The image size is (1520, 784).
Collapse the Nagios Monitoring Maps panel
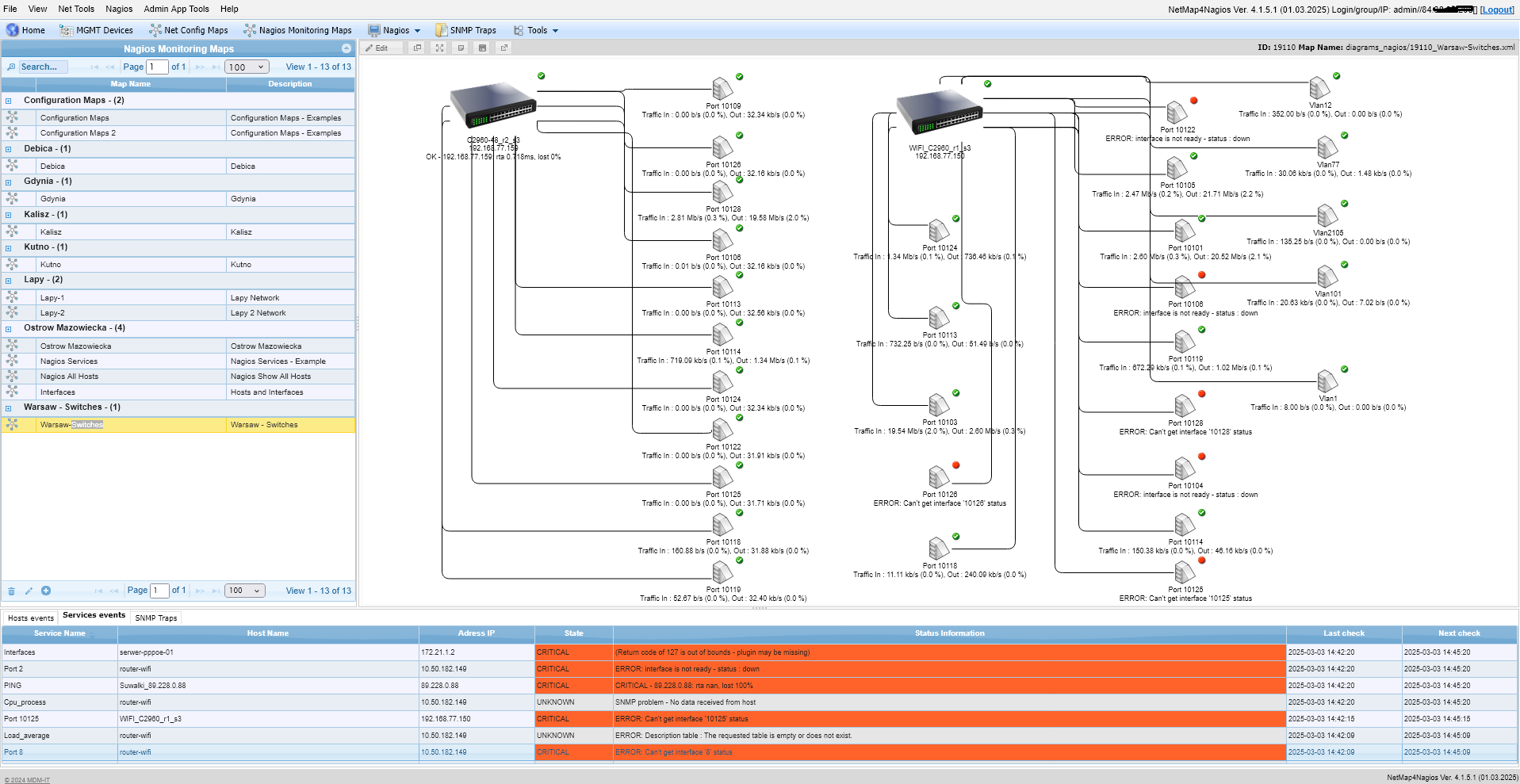point(346,49)
